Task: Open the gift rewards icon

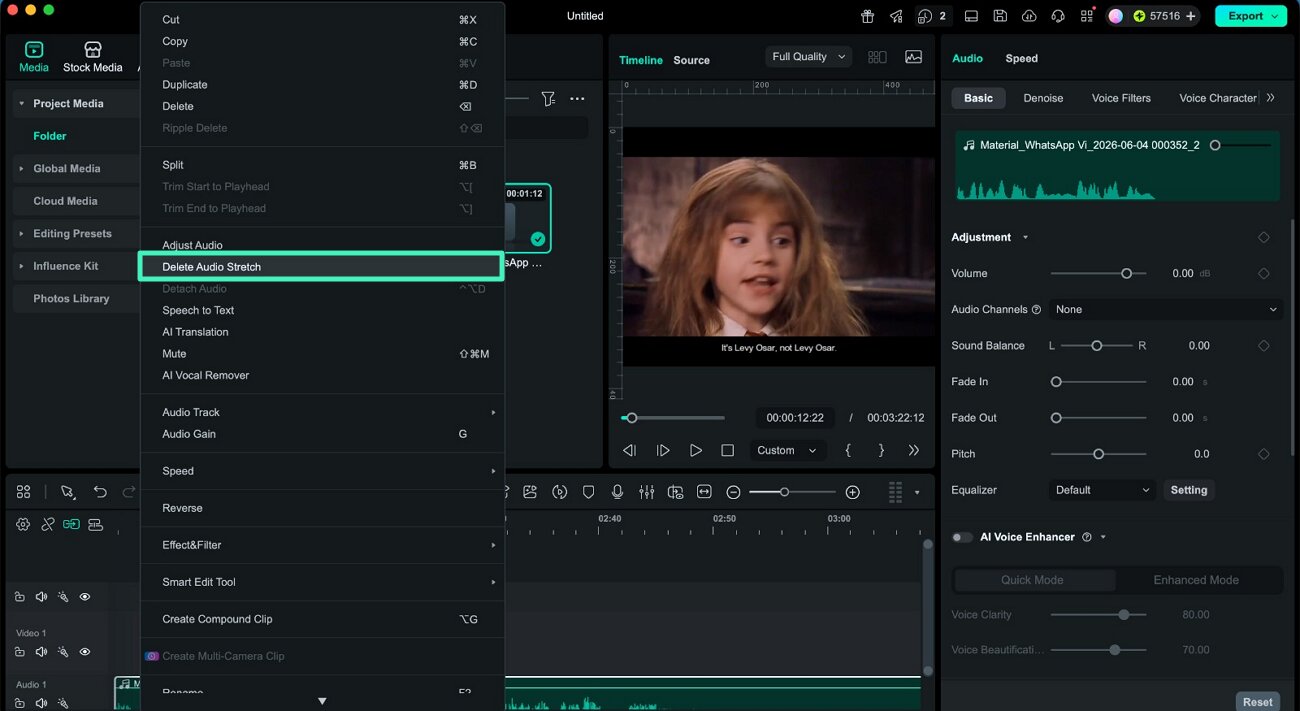Action: [x=867, y=16]
